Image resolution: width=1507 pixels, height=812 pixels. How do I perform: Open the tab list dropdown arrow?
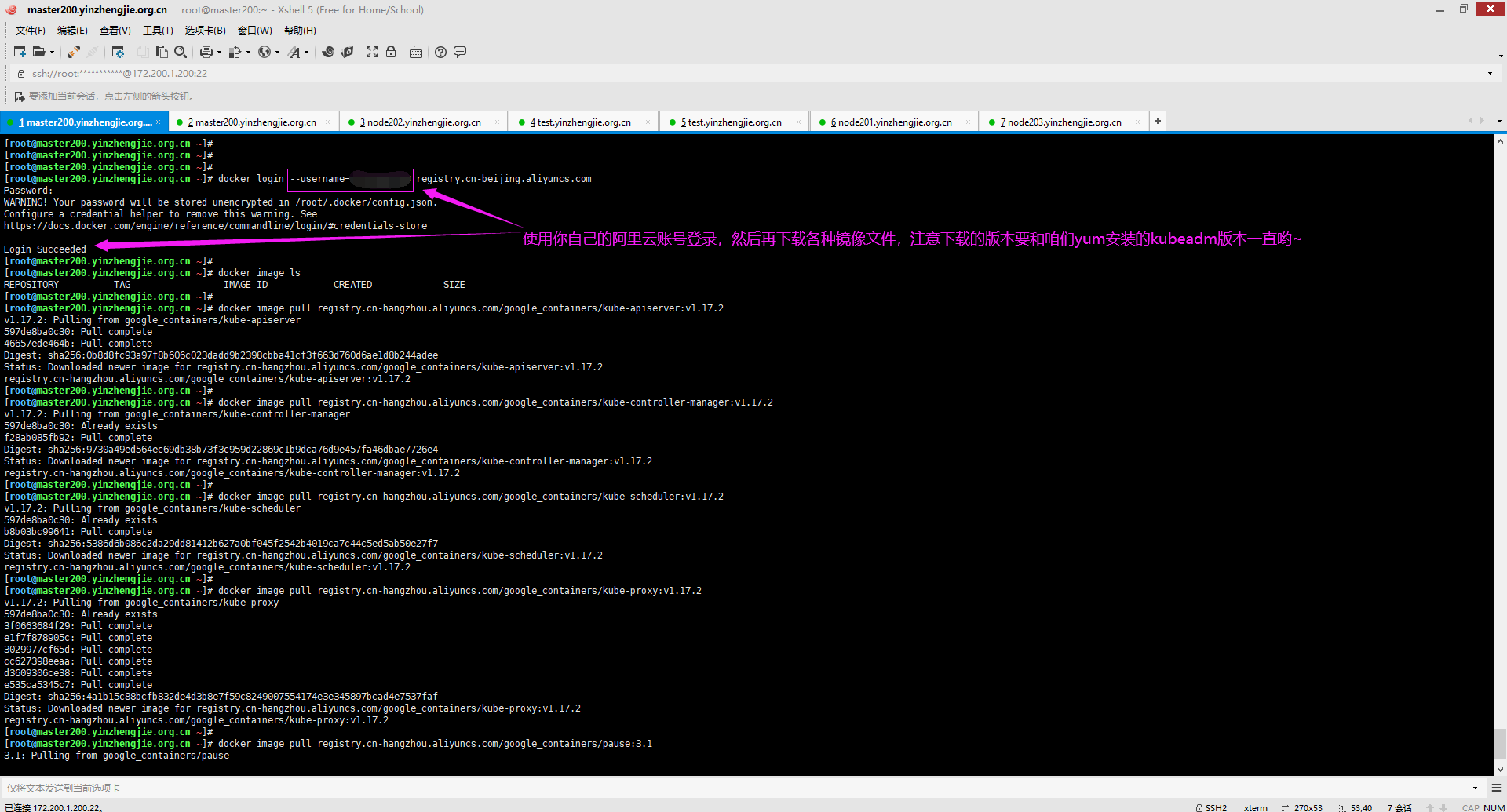[x=1499, y=122]
